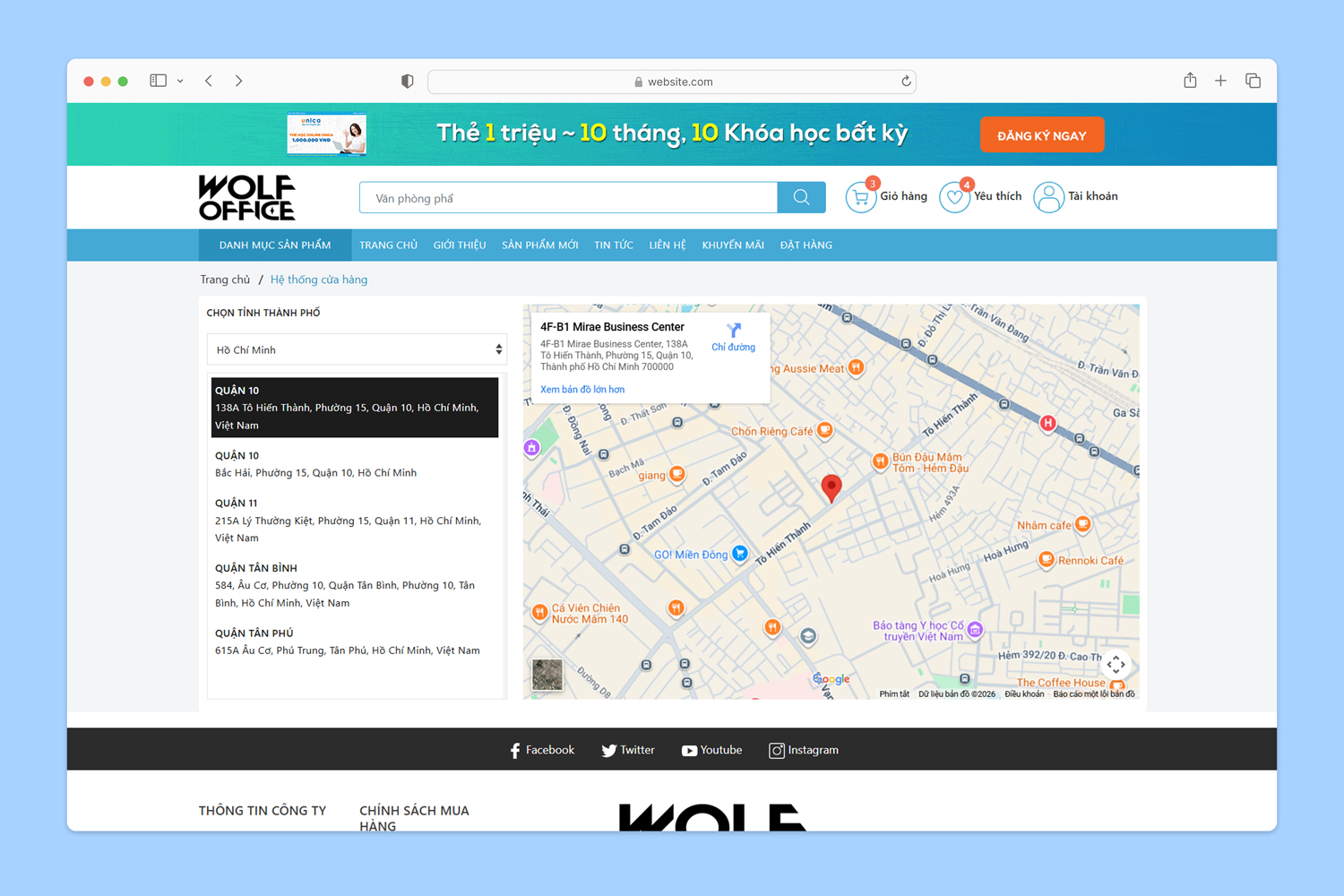
Task: Toggle the browser sidebar panel
Action: [158, 80]
